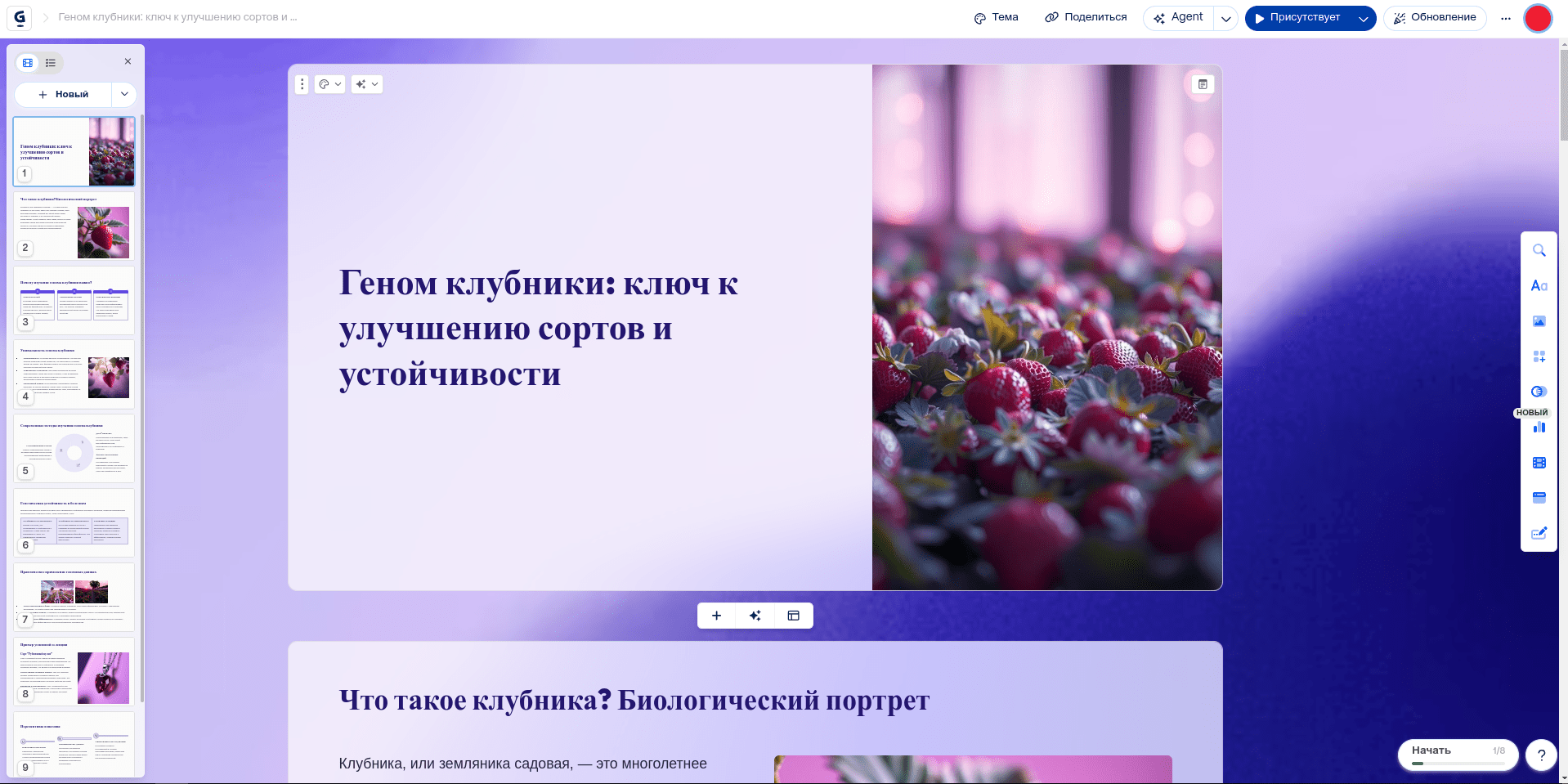Expand the Новый button dropdown arrow

pos(124,94)
